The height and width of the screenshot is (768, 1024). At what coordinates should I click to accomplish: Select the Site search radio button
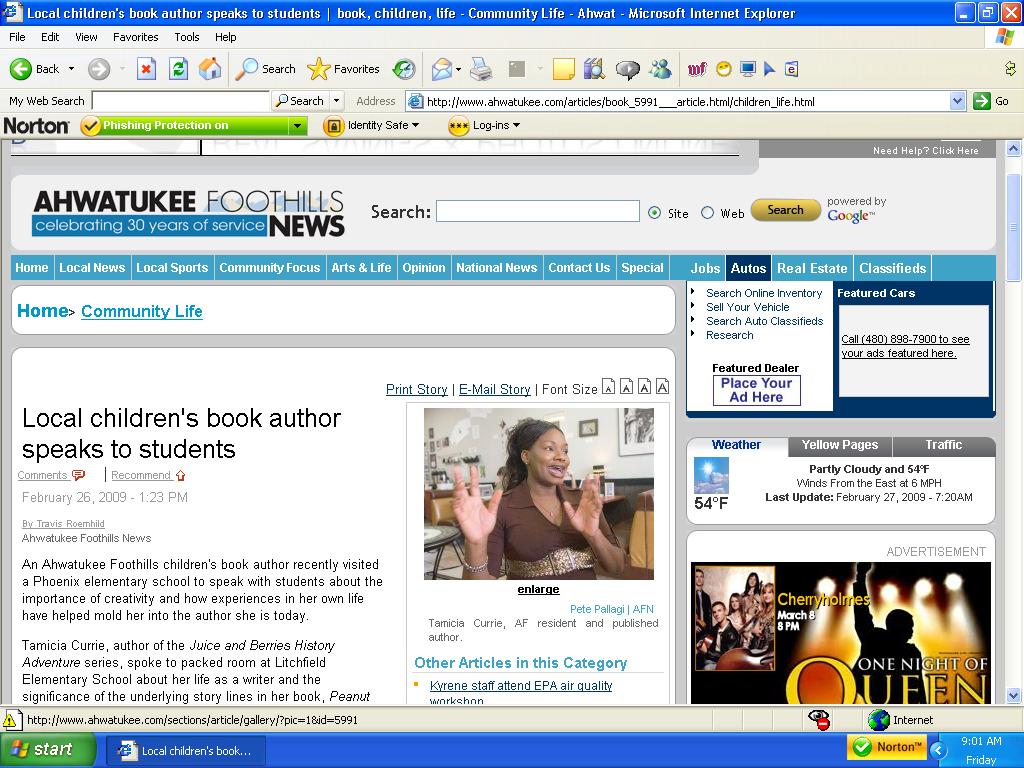tap(655, 212)
